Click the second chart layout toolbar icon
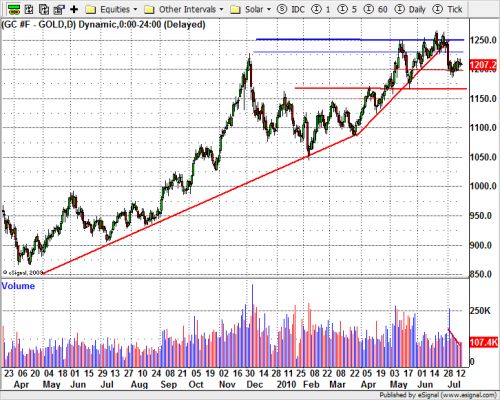 29,9
